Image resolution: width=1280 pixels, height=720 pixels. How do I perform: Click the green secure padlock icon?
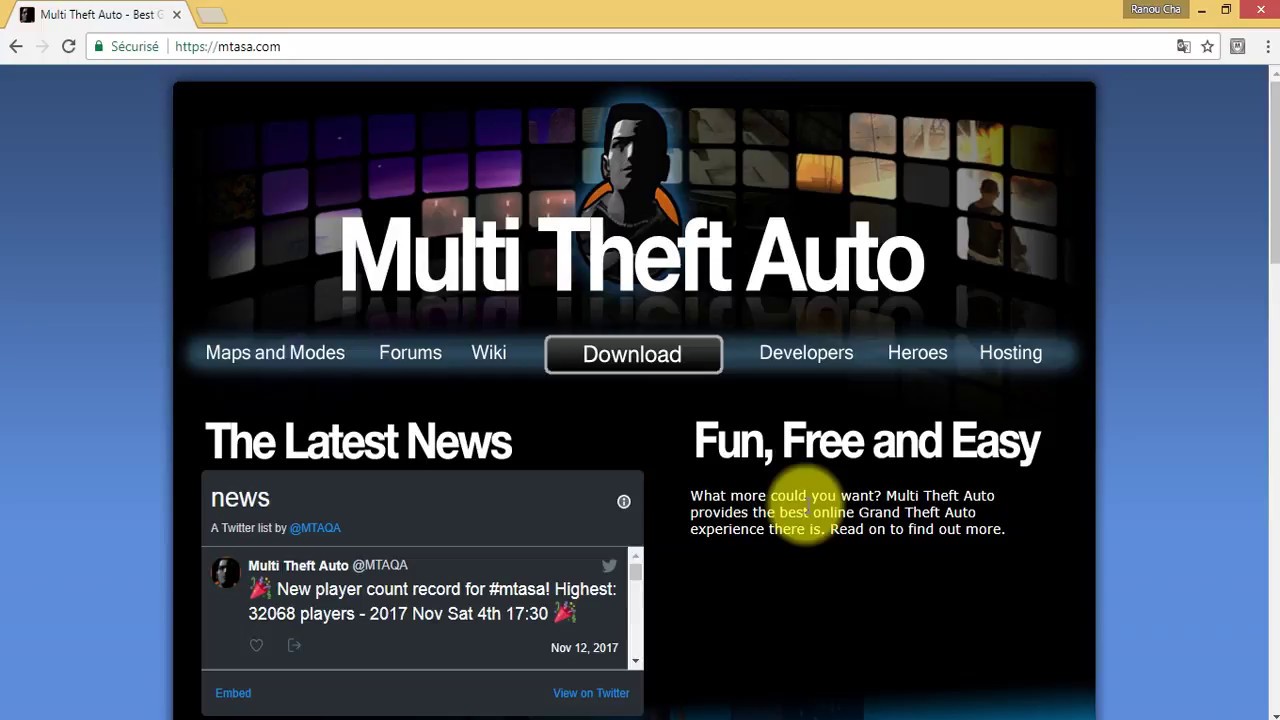tap(98, 46)
